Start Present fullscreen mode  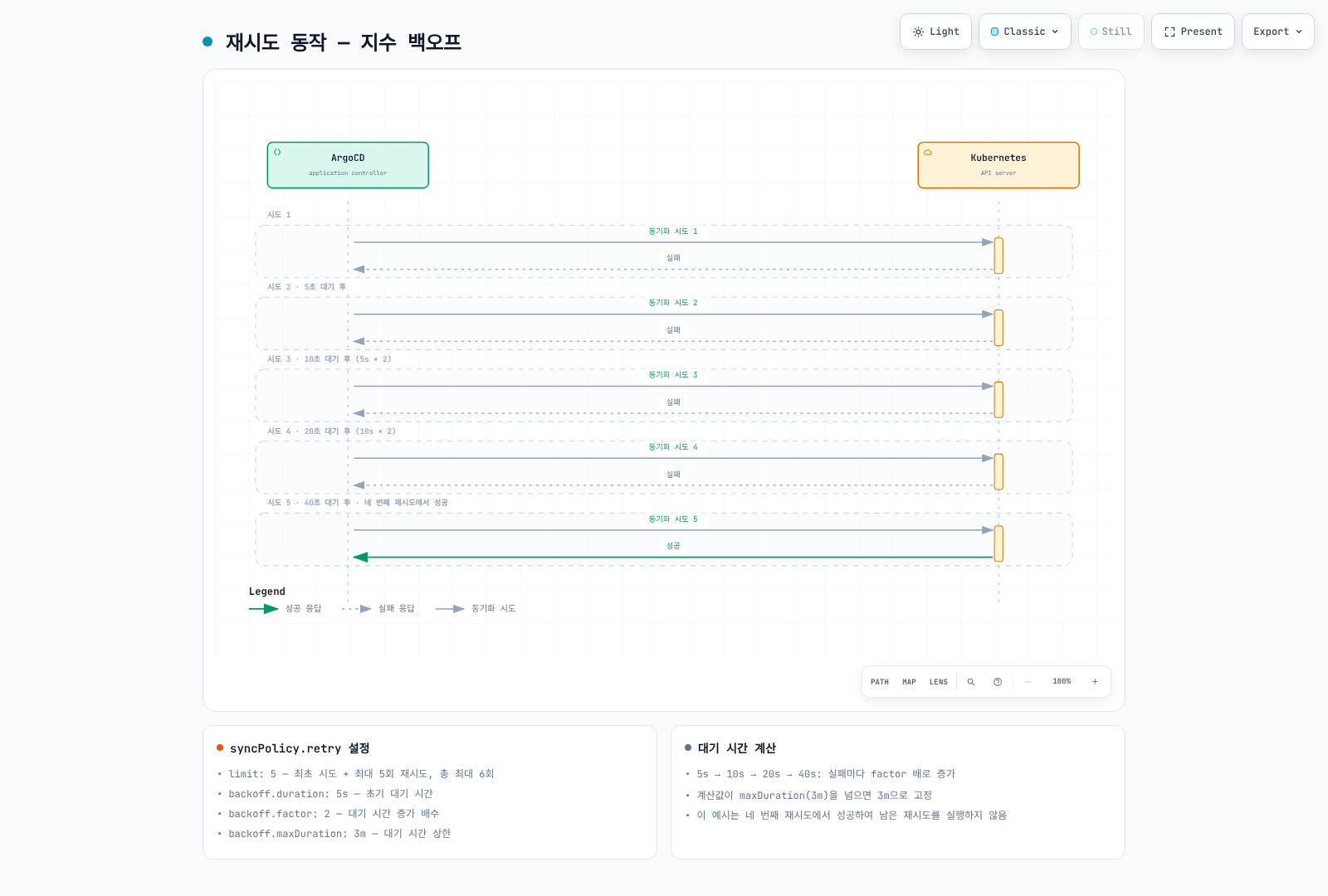point(1193,32)
